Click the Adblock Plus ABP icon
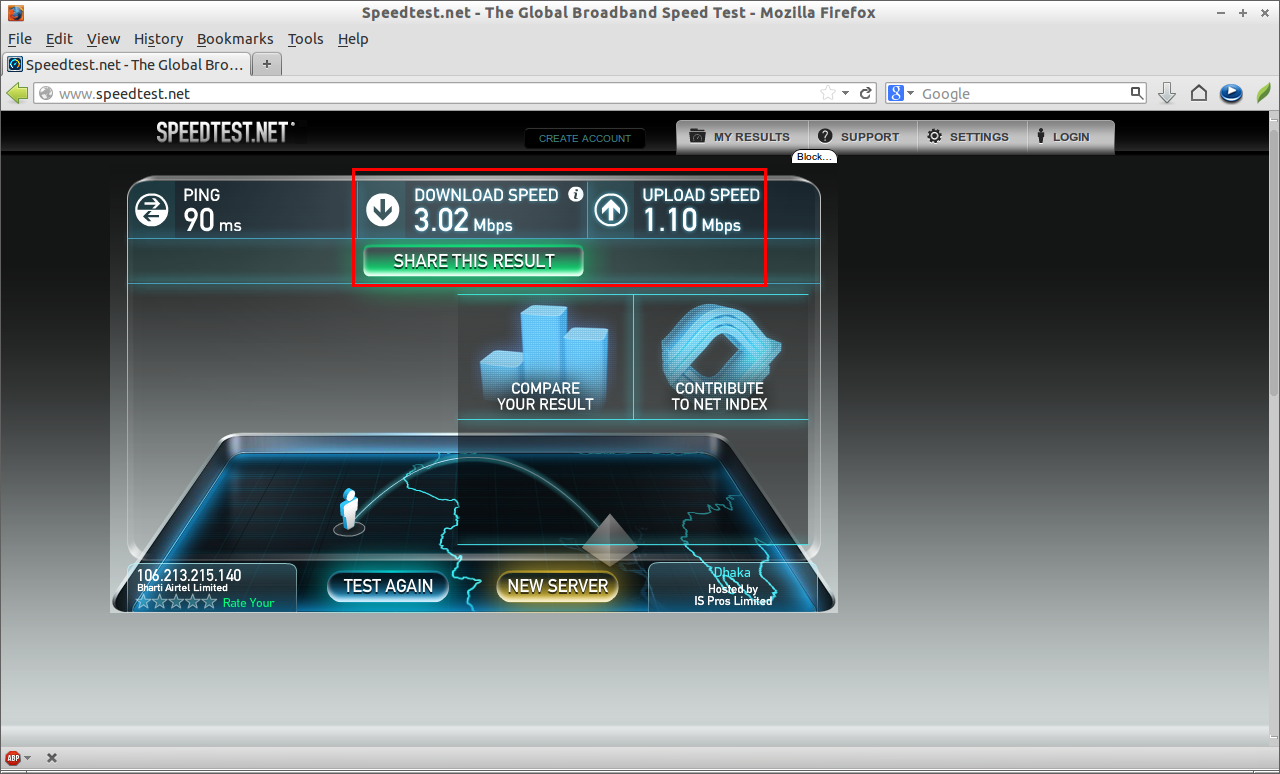This screenshot has height=774, width=1280. (x=13, y=758)
